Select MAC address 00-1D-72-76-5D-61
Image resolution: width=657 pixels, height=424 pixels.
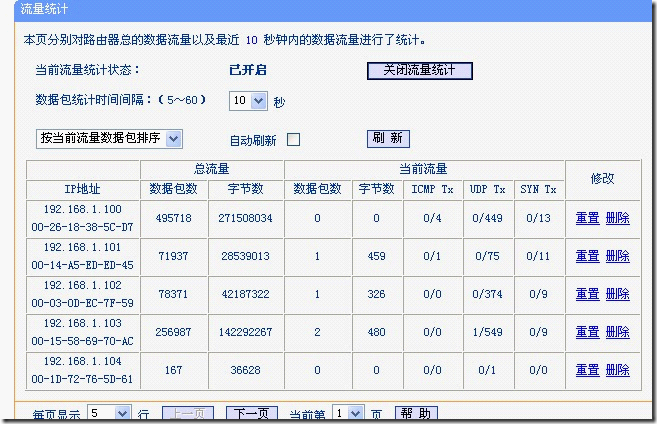point(83,379)
